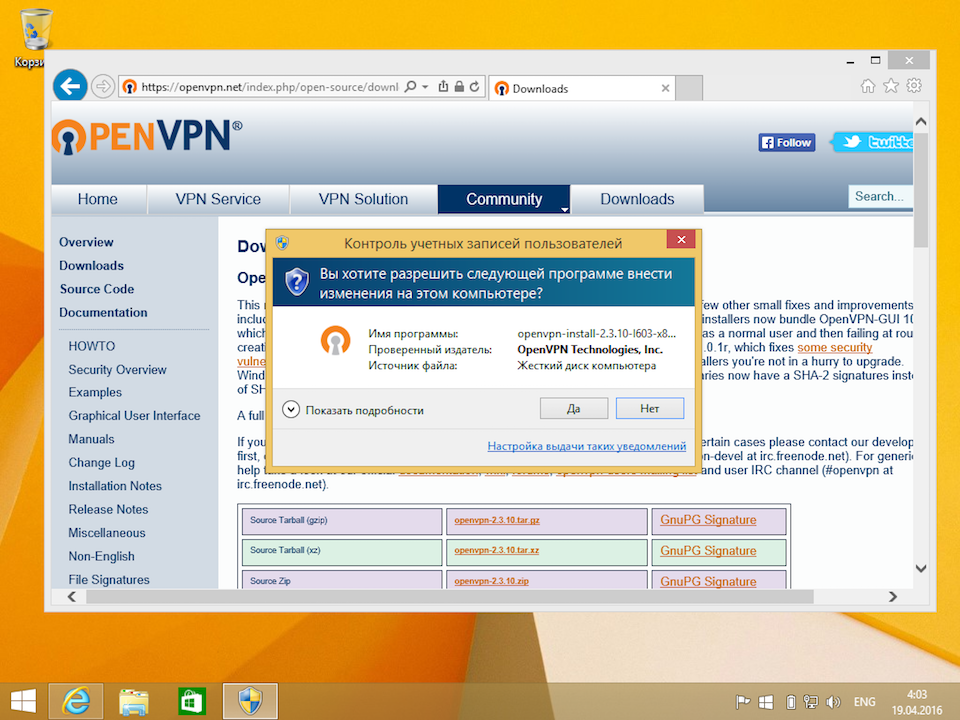Click Нет to deny the program

pos(650,408)
